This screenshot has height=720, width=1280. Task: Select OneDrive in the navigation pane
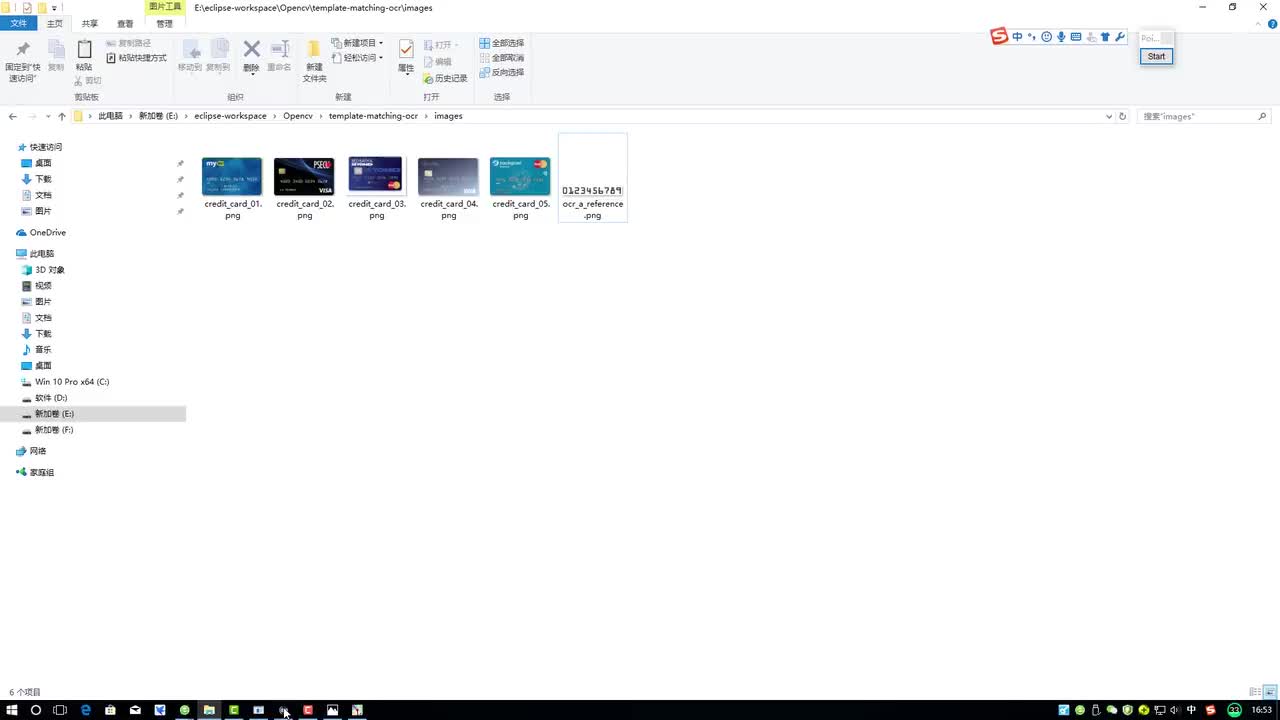coord(40,233)
